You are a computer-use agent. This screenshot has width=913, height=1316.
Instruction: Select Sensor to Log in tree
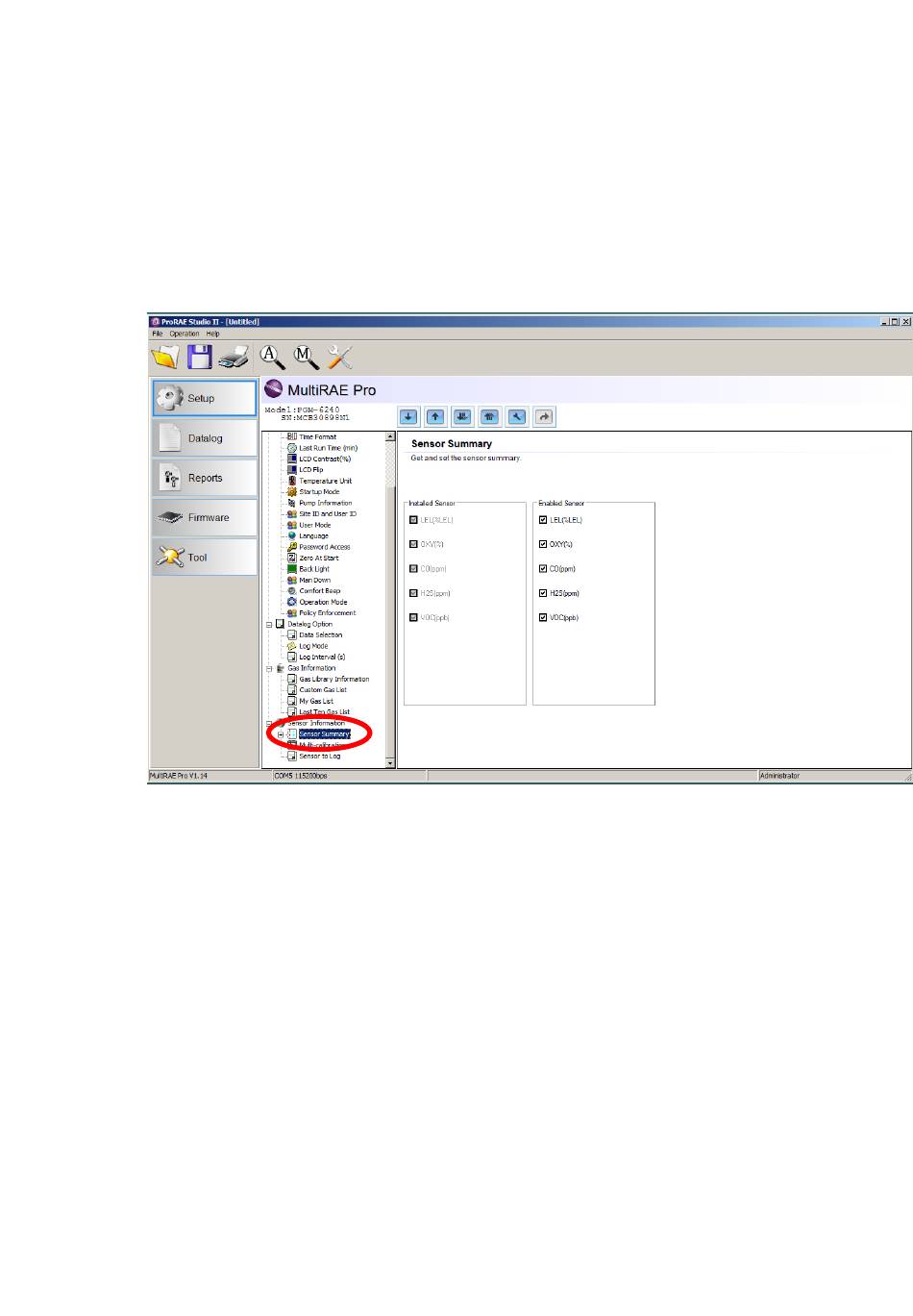319,757
